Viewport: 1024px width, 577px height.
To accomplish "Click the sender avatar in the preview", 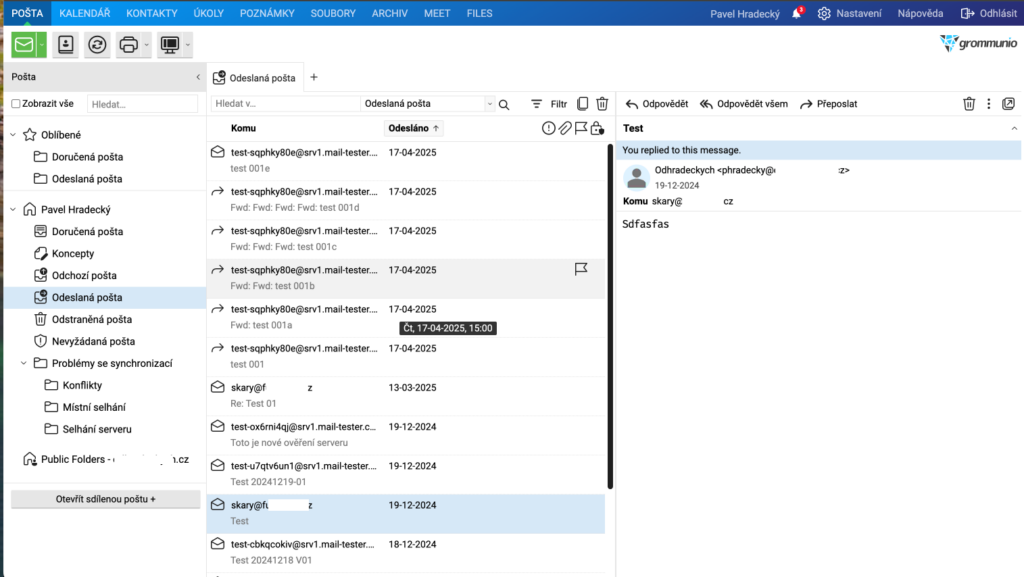I will 636,178.
